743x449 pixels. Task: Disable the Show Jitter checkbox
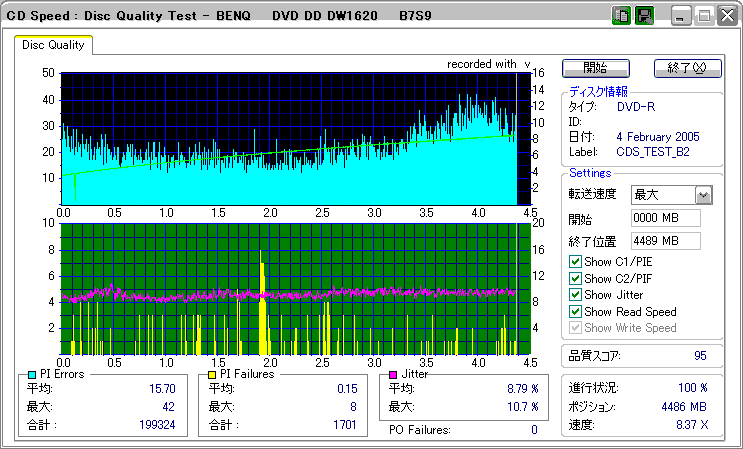575,295
